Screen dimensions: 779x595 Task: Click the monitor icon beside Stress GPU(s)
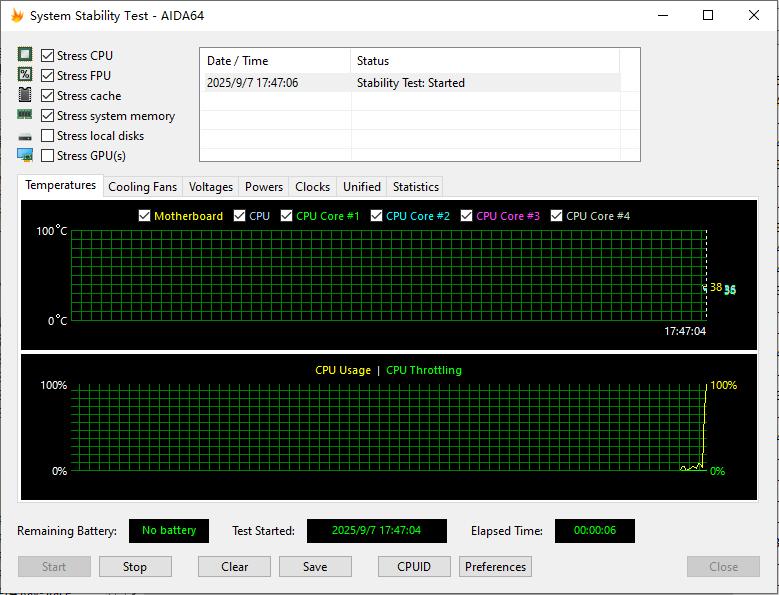(25, 155)
